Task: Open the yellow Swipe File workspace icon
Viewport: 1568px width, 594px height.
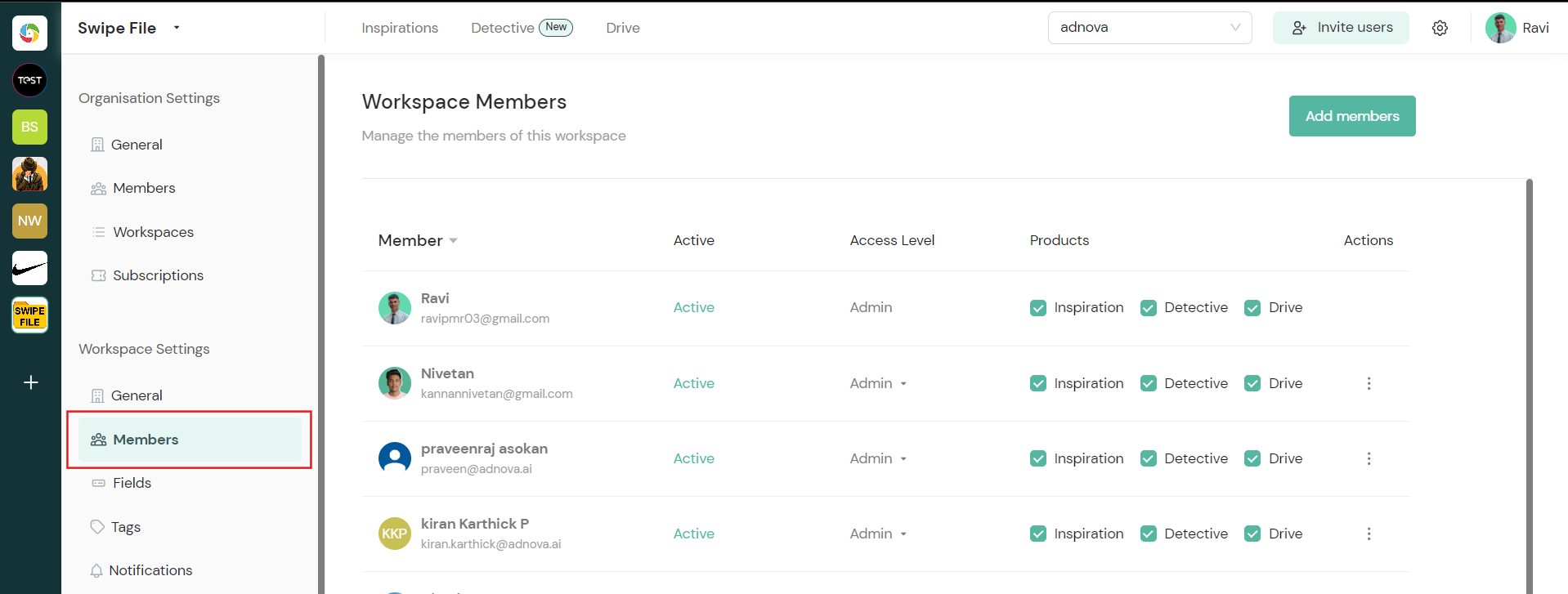Action: click(x=30, y=315)
